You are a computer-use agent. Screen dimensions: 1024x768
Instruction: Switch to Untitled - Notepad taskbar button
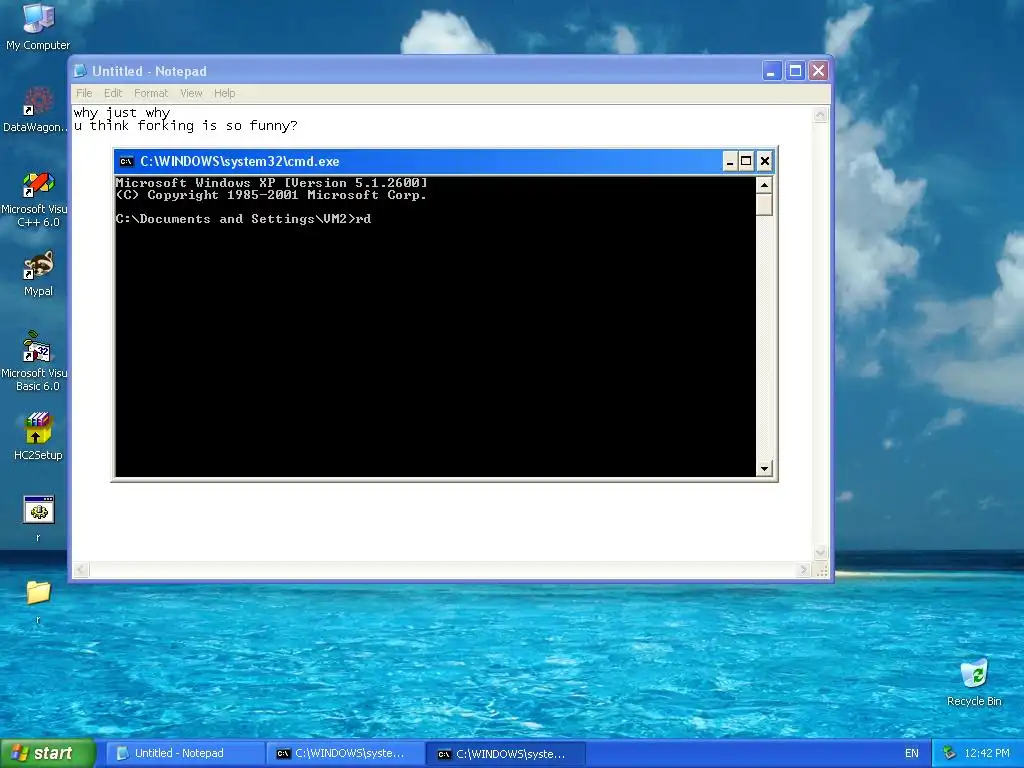point(185,753)
